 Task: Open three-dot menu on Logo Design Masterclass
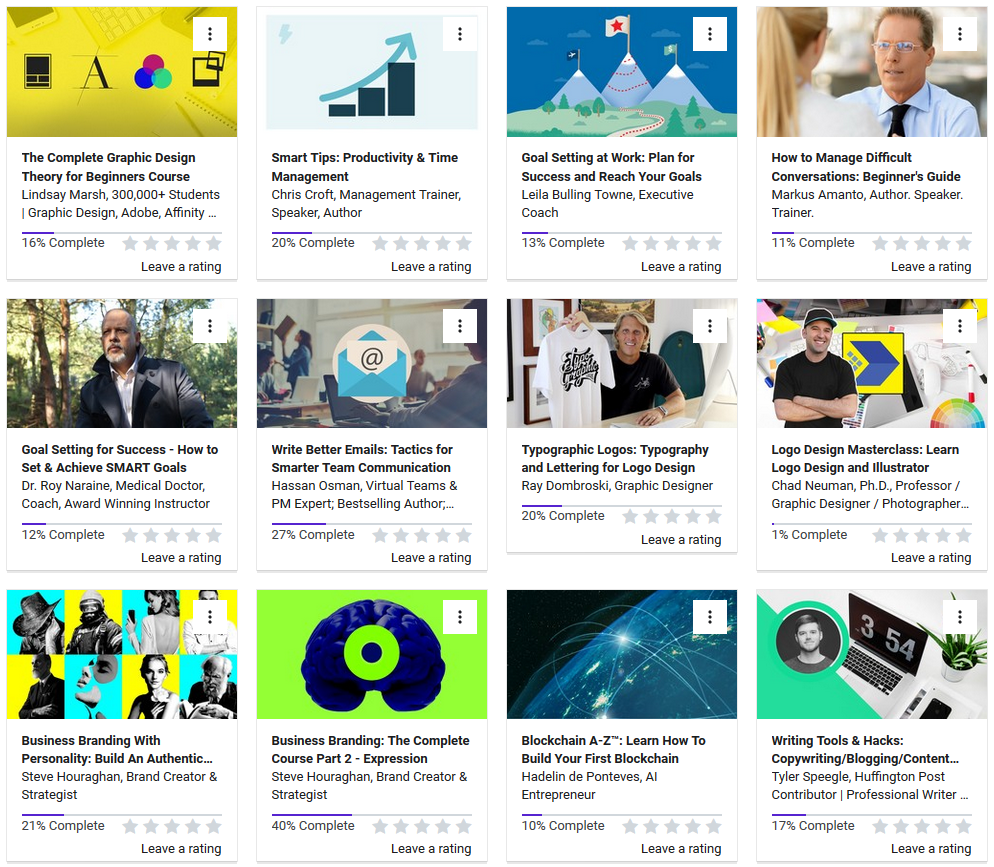click(x=960, y=326)
